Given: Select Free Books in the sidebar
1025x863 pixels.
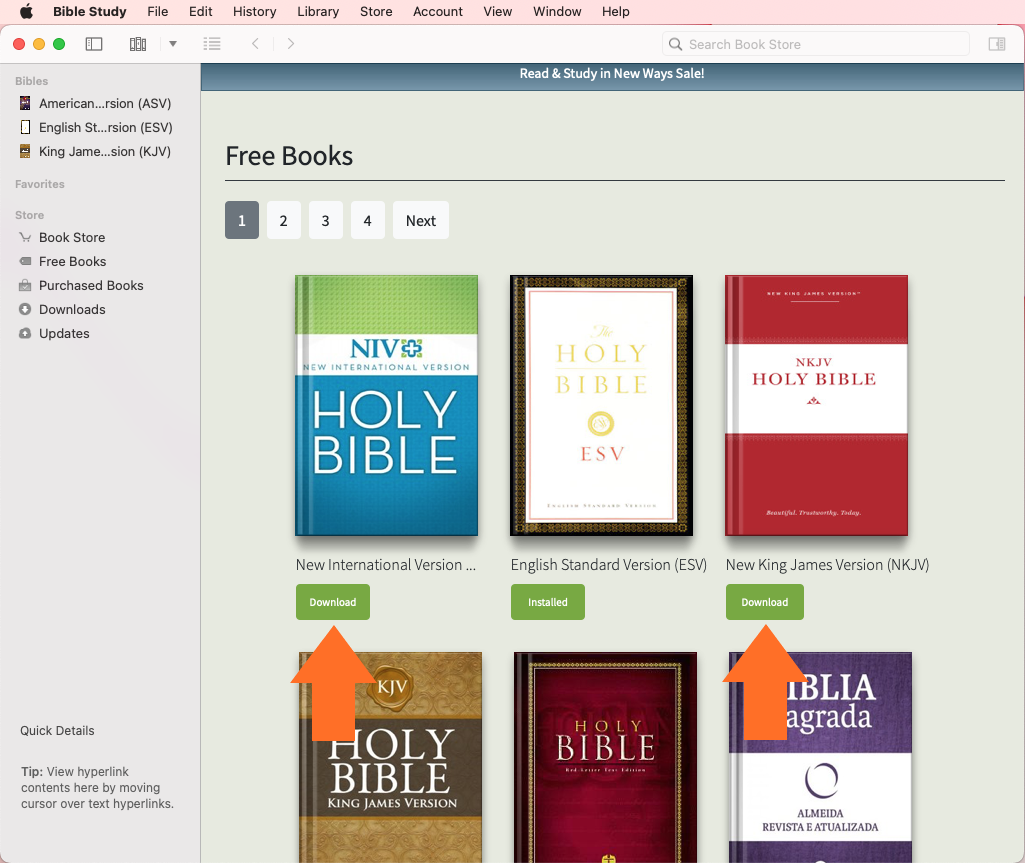Looking at the screenshot, I should (x=72, y=261).
